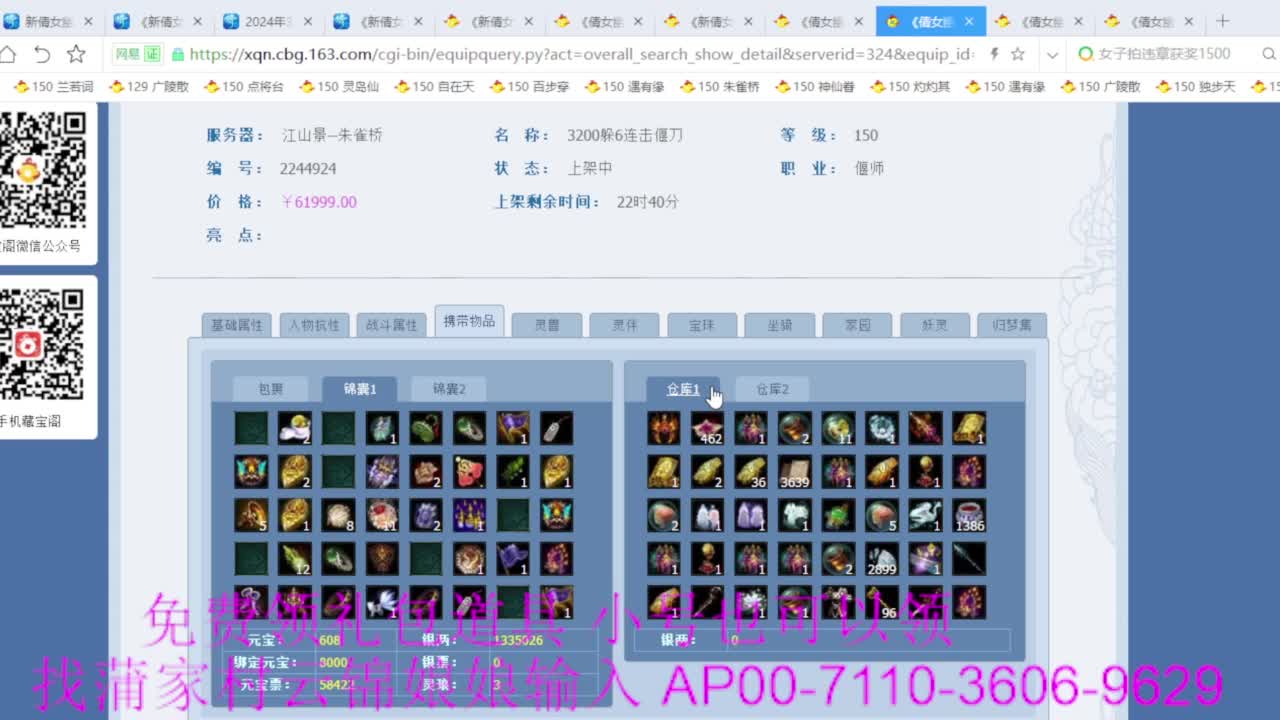This screenshot has height=720, width=1280.
Task: Click the lightning speed-mode icon
Action: pos(994,54)
